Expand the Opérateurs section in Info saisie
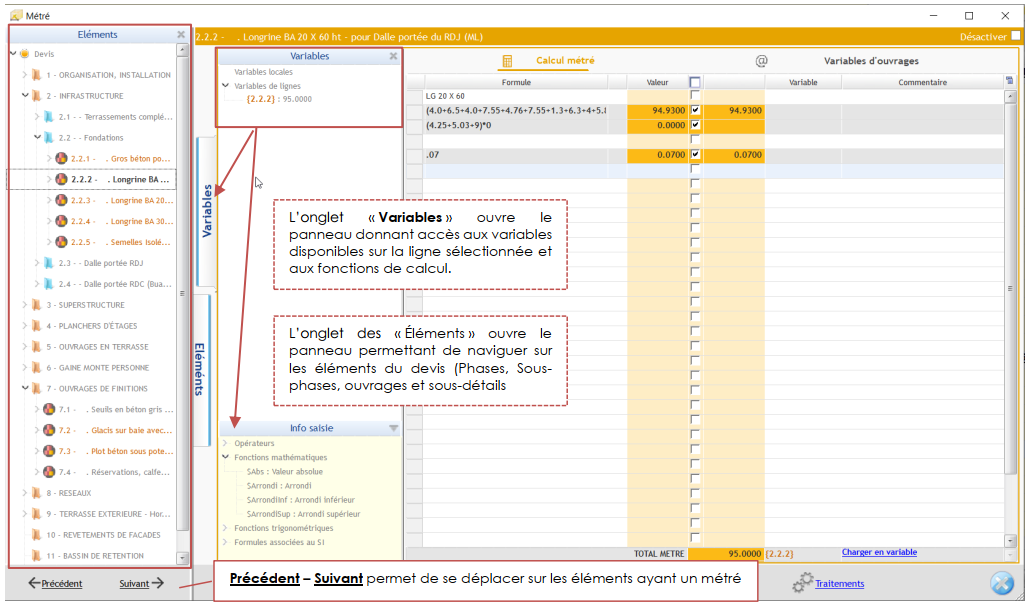The height and width of the screenshot is (604, 1027). 225,443
